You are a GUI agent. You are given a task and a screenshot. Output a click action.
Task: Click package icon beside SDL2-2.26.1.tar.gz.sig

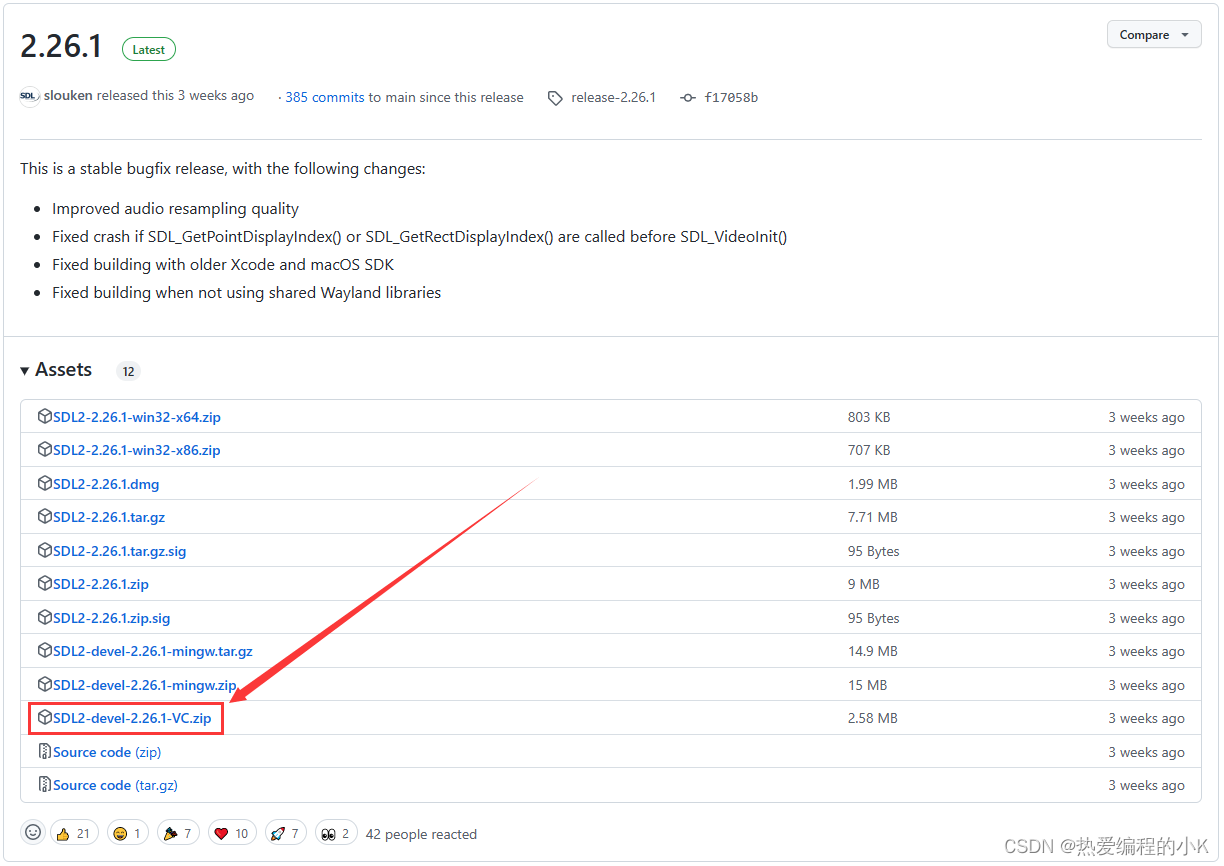pyautogui.click(x=44, y=550)
